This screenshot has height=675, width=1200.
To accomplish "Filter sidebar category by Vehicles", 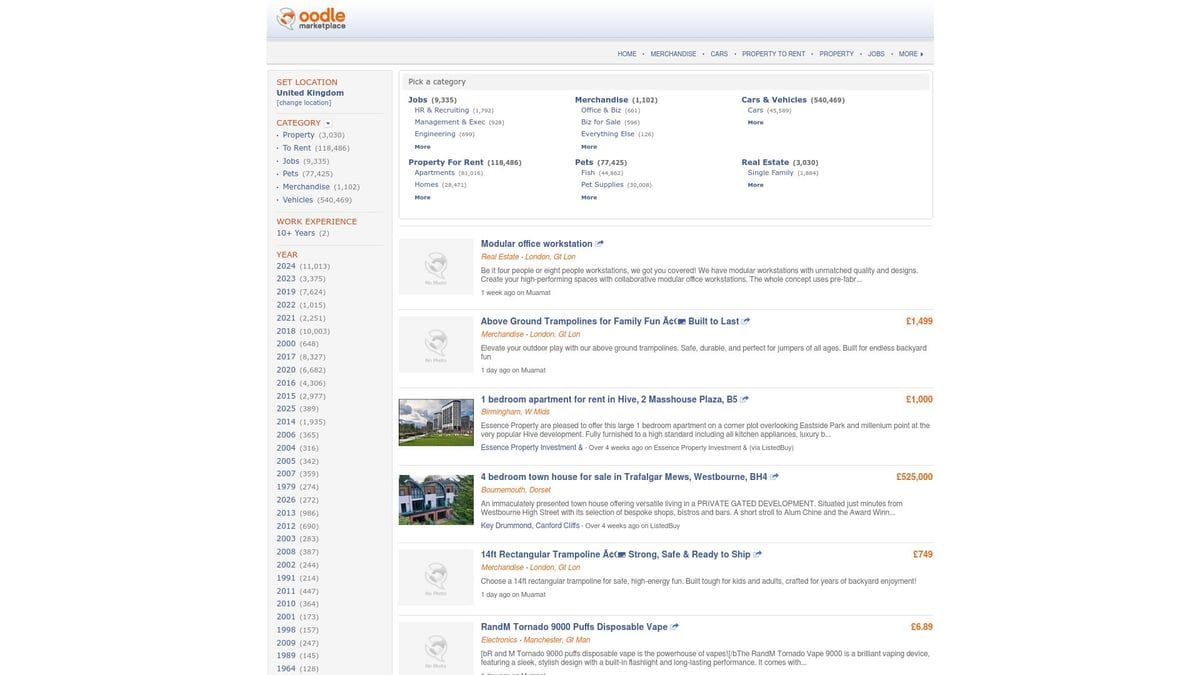I will [x=298, y=200].
